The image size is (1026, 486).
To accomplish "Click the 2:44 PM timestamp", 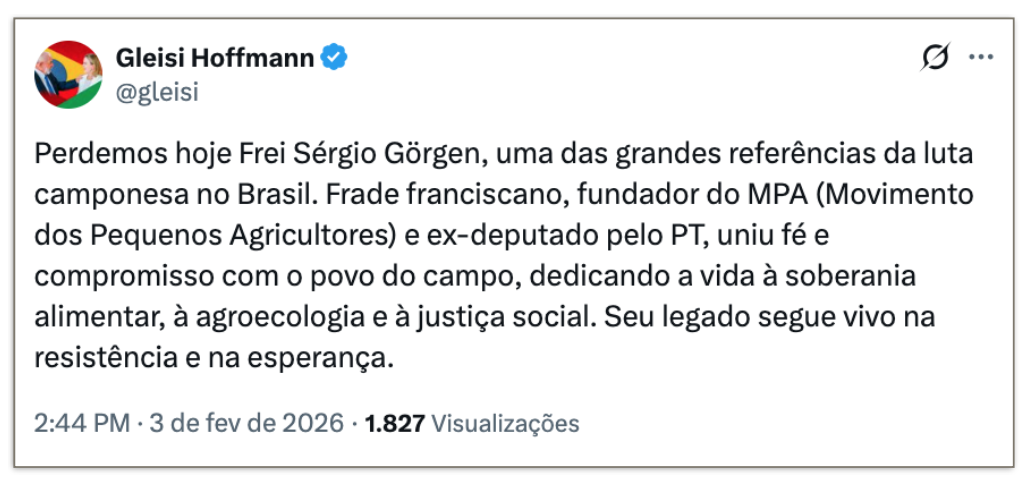I will coord(81,423).
